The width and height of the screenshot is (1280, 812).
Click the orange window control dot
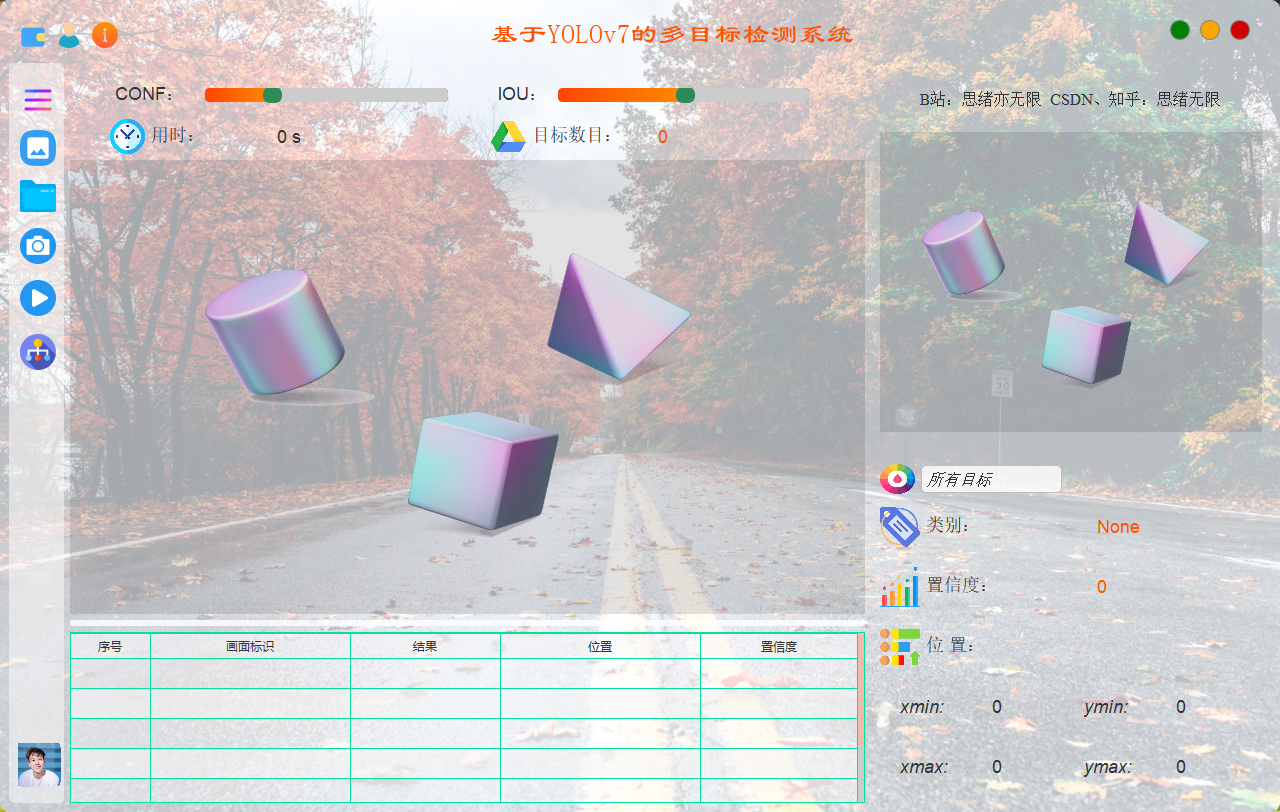pyautogui.click(x=1210, y=30)
